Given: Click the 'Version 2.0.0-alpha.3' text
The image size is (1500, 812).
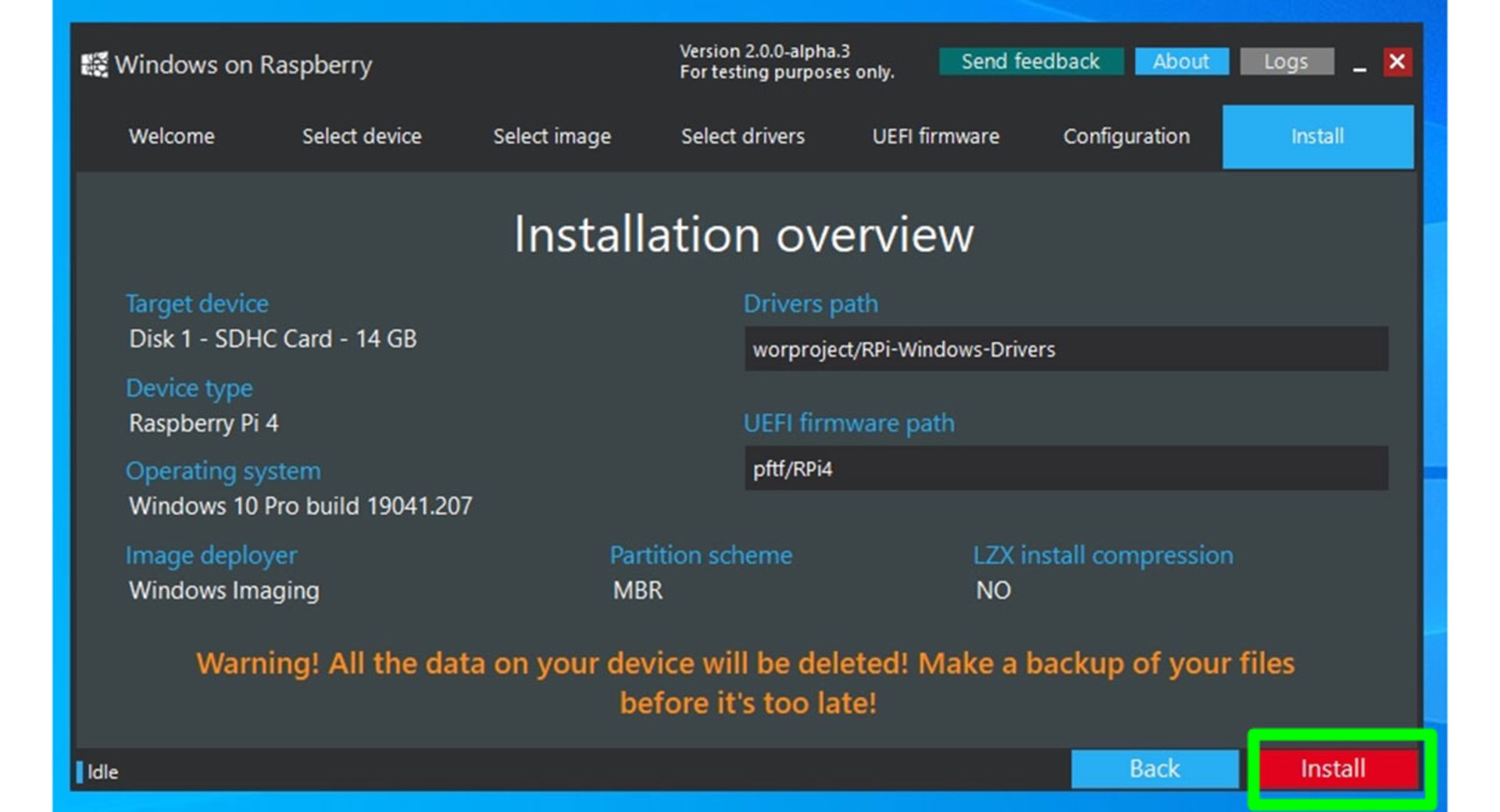Looking at the screenshot, I should (765, 52).
